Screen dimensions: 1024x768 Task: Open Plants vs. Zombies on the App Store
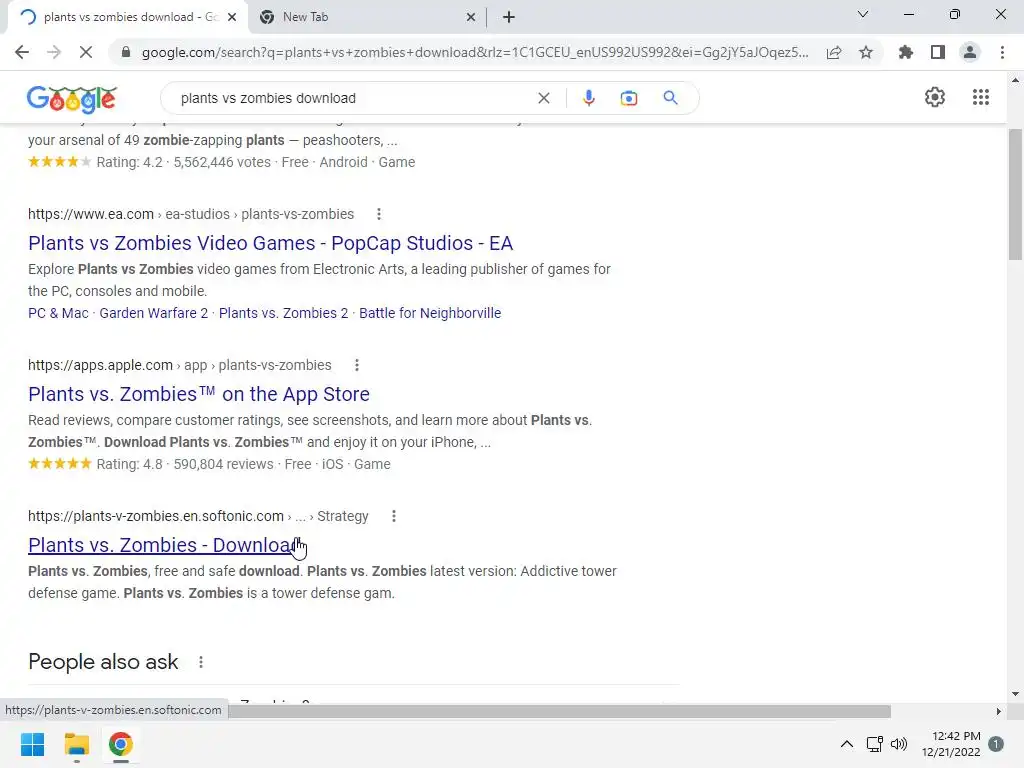point(199,394)
